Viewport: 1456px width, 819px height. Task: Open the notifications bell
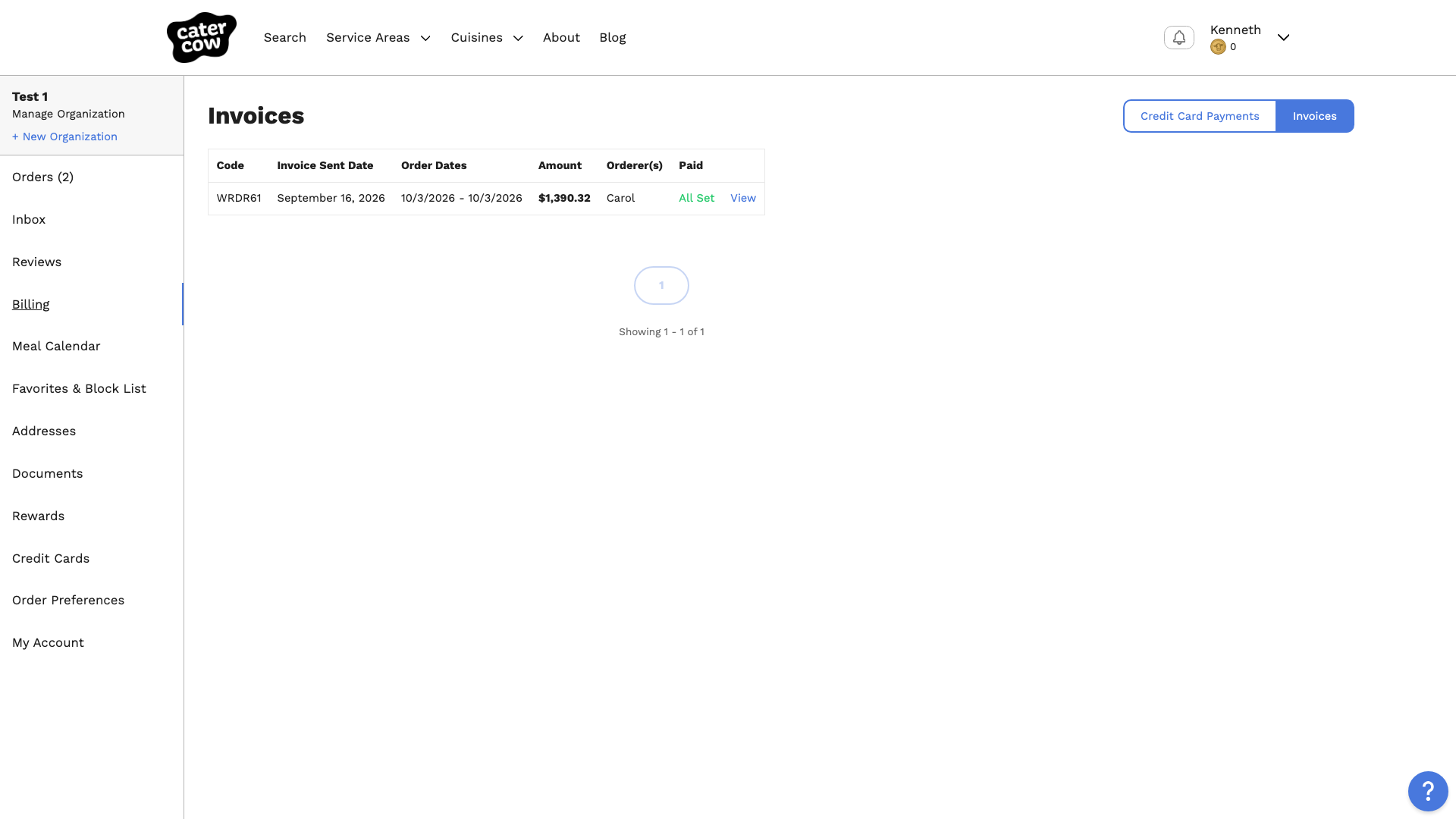[1178, 37]
